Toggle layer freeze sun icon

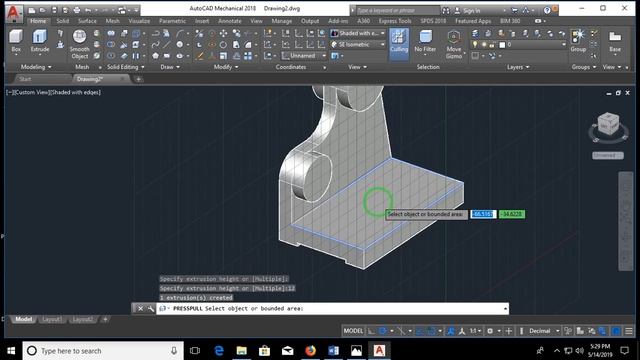pos(484,44)
